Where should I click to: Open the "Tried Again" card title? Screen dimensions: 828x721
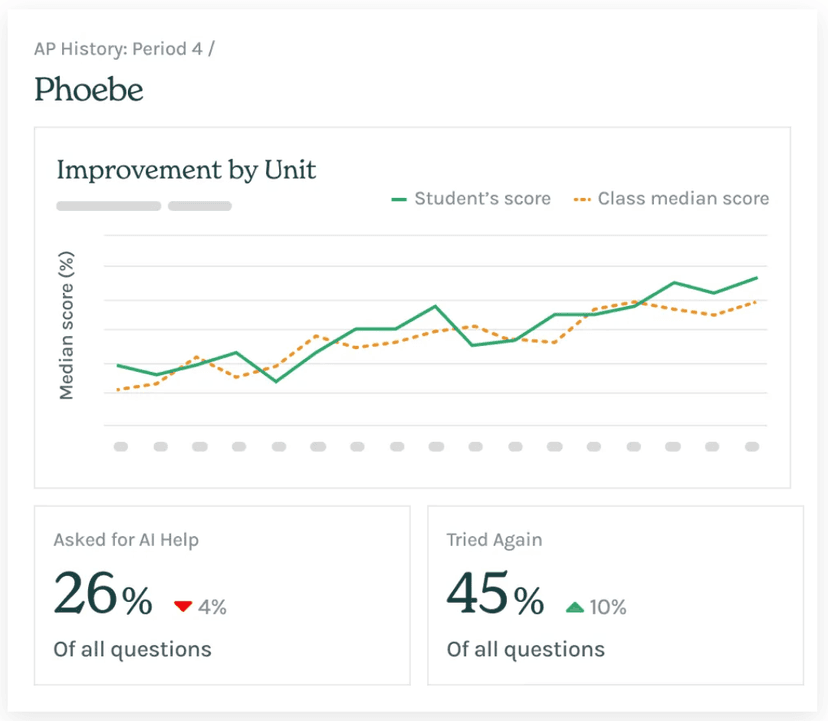coord(494,540)
